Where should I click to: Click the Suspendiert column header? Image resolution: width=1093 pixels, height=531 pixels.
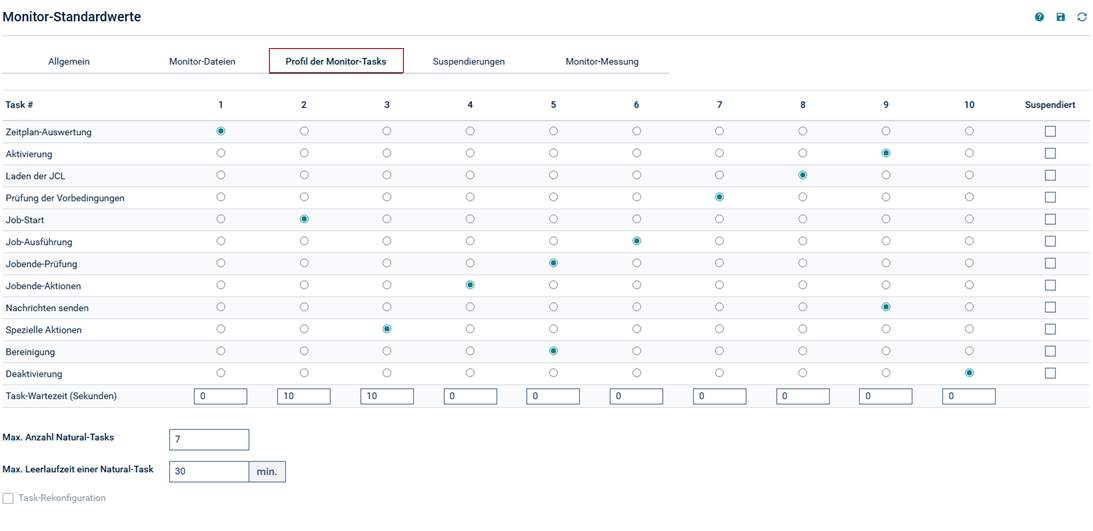(x=1050, y=105)
